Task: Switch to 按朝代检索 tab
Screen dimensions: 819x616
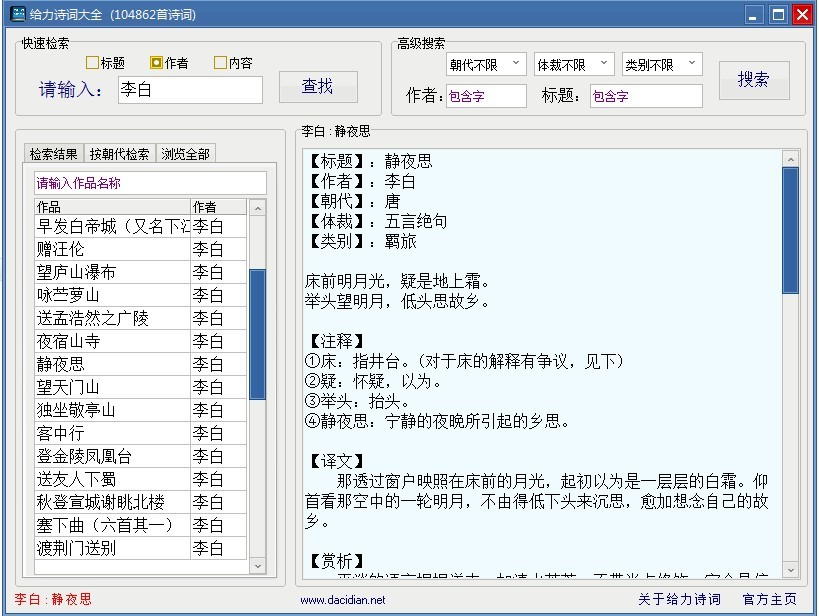Action: [119, 154]
